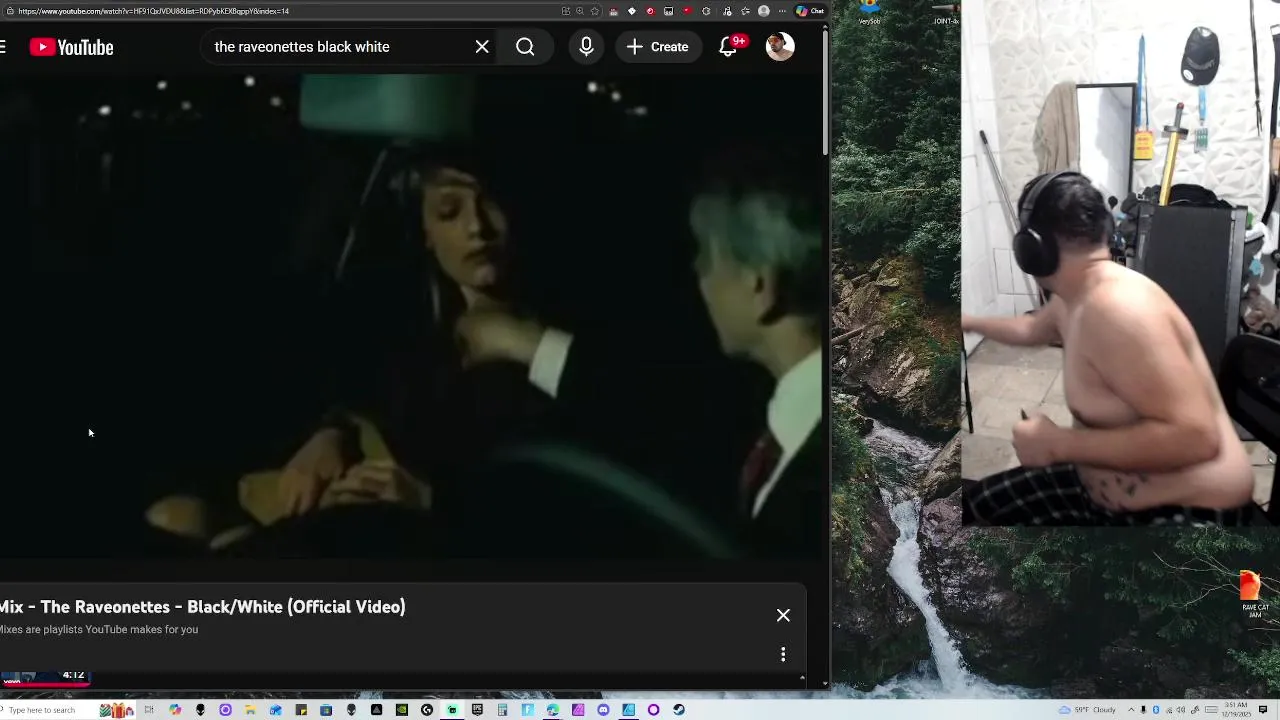Open the Mix playlist three-dot options
Viewport: 1280px width, 720px height.
pyautogui.click(x=783, y=654)
